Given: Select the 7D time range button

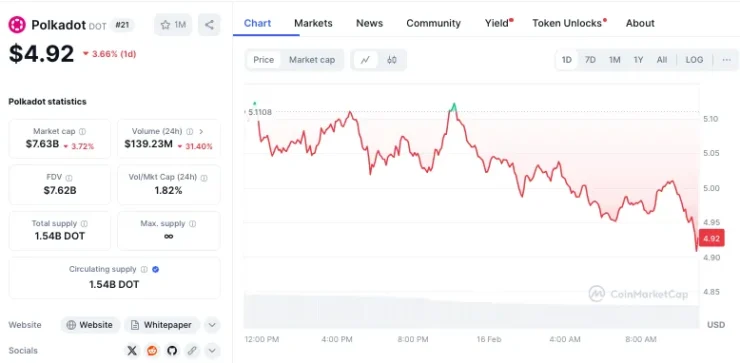Looking at the screenshot, I should [x=590, y=60].
